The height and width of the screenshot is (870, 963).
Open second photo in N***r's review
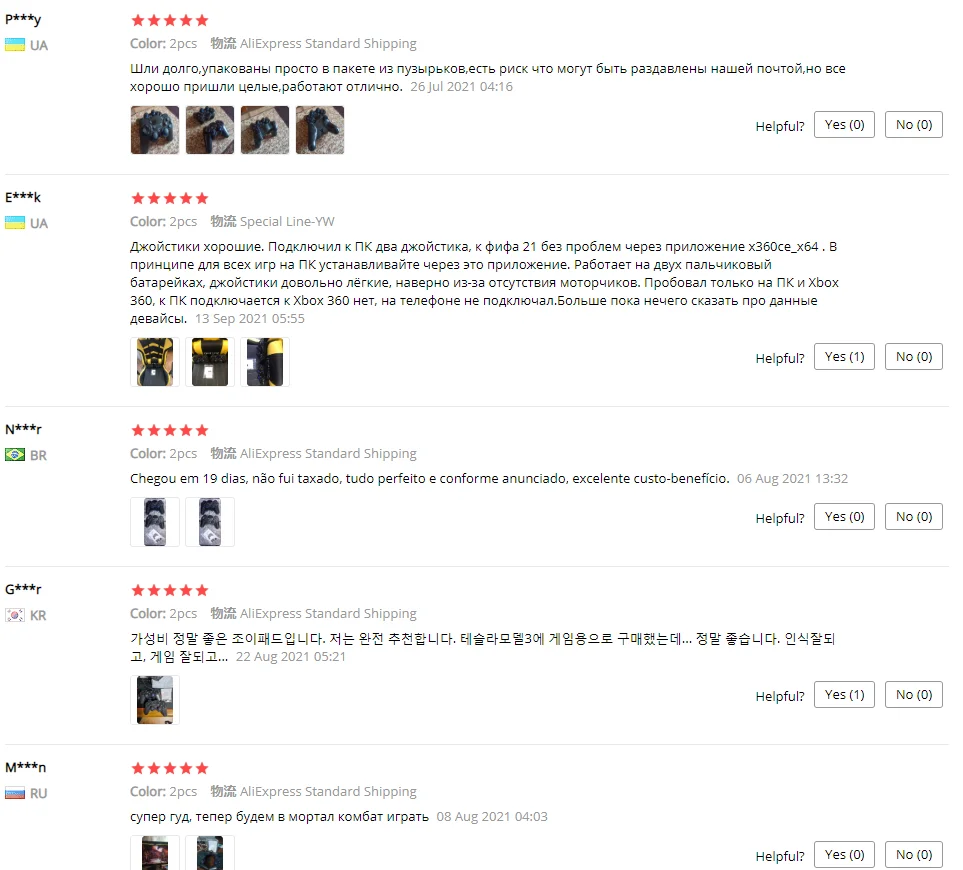pyautogui.click(x=210, y=522)
